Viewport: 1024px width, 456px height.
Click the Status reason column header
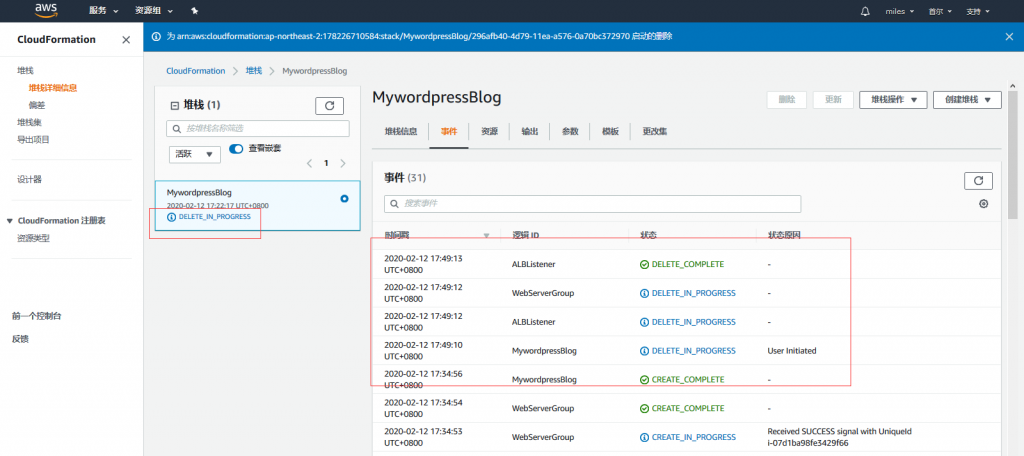784,235
